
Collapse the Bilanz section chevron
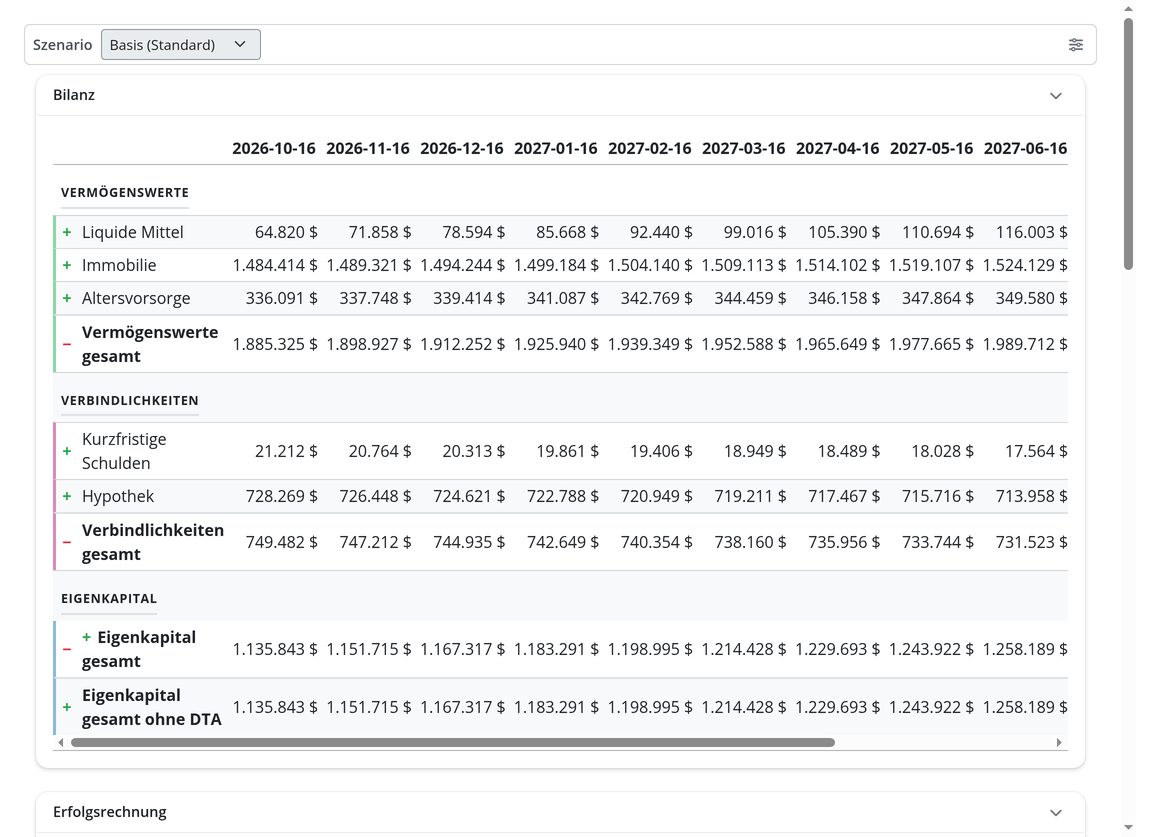[x=1056, y=95]
